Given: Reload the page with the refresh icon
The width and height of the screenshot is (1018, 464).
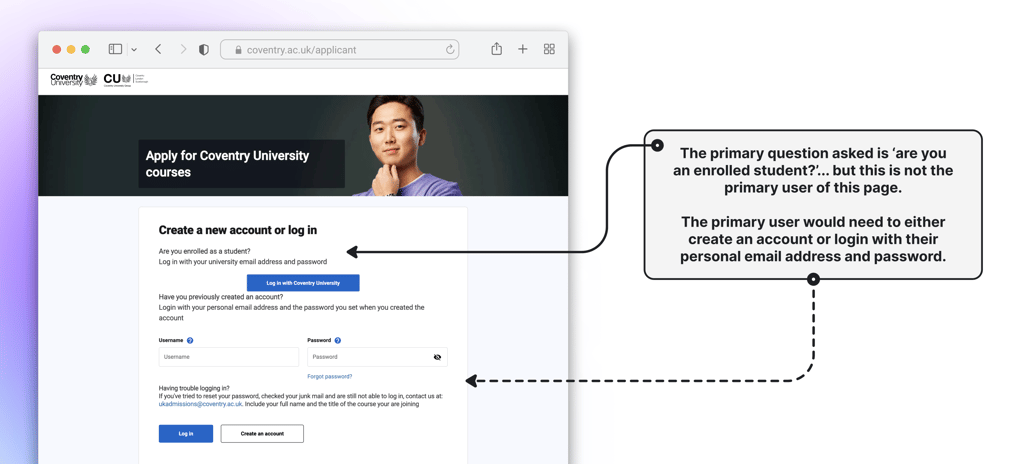Looking at the screenshot, I should pyautogui.click(x=449, y=49).
